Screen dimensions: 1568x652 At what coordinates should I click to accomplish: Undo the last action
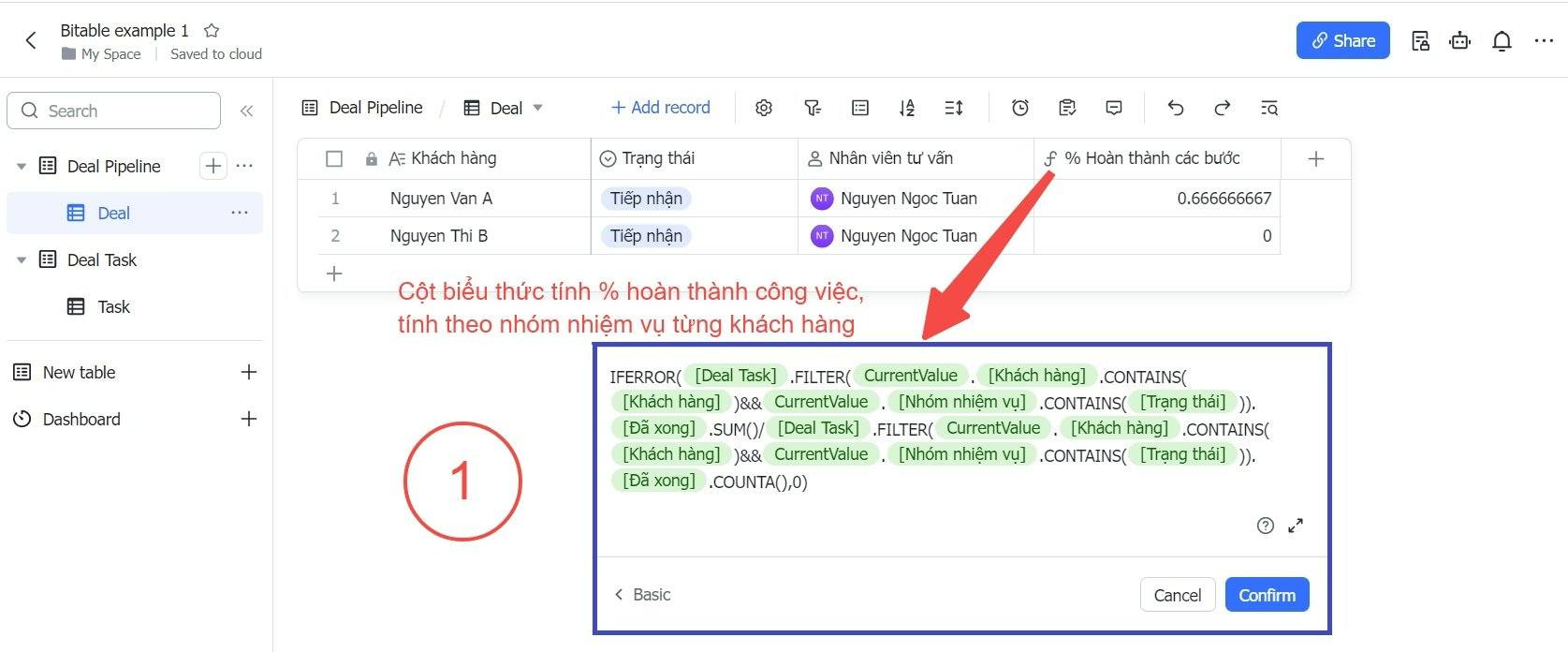pos(1176,108)
